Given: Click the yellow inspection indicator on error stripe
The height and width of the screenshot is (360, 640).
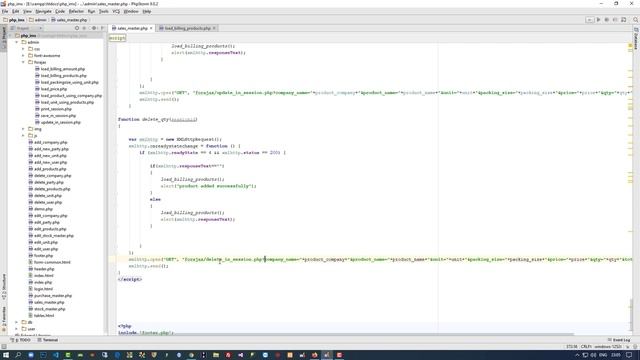Looking at the screenshot, I should click(x=630, y=46).
